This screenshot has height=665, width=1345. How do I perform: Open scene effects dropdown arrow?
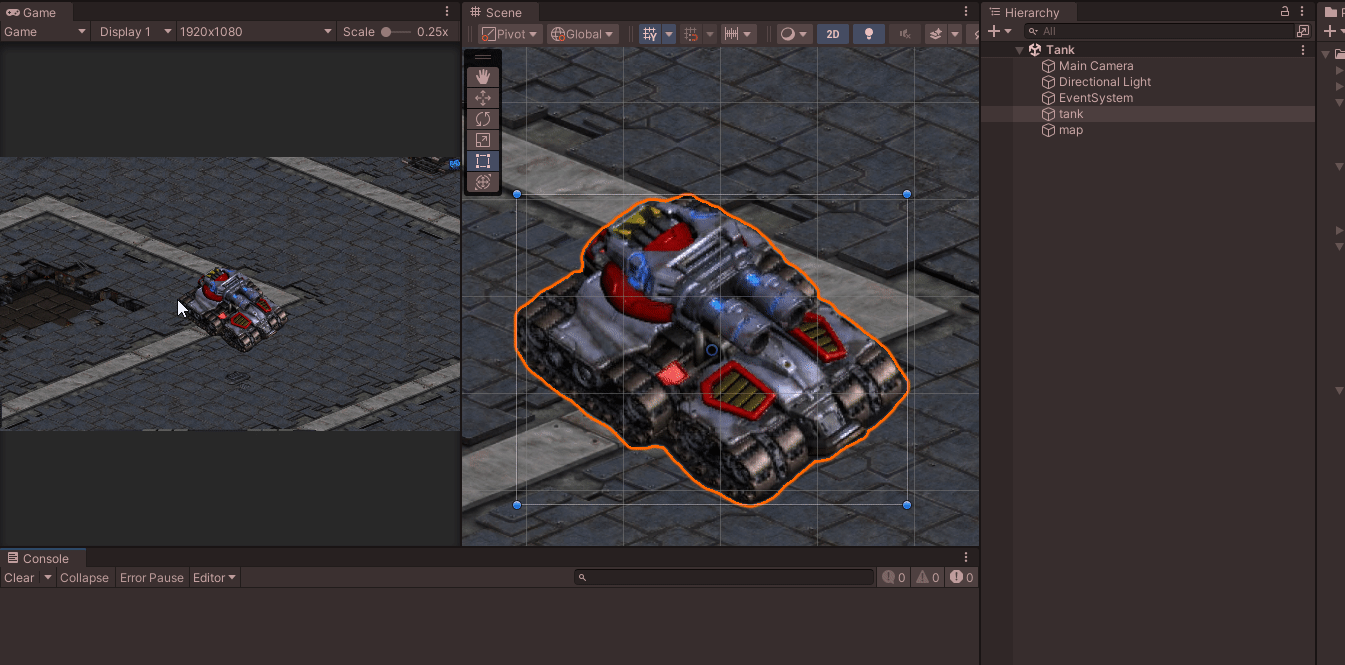[955, 34]
